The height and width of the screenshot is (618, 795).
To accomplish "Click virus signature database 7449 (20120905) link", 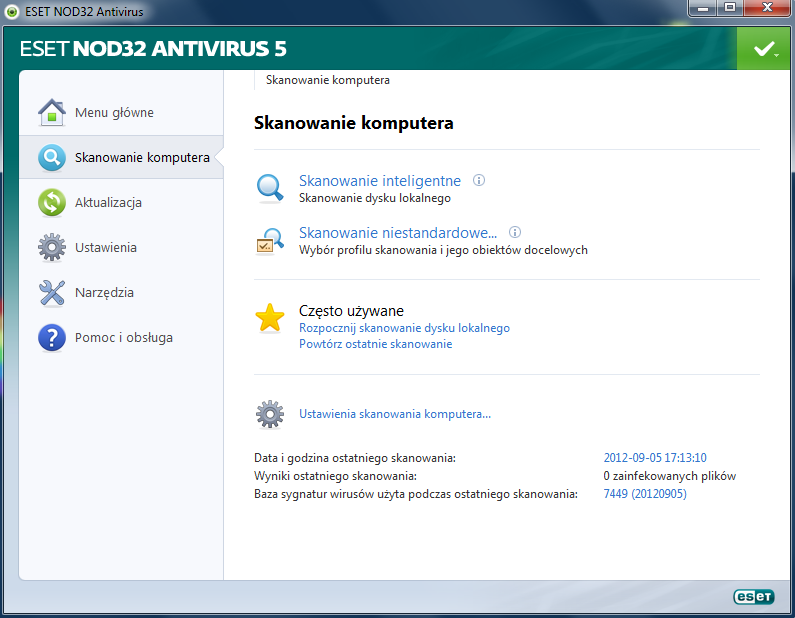I will (645, 494).
